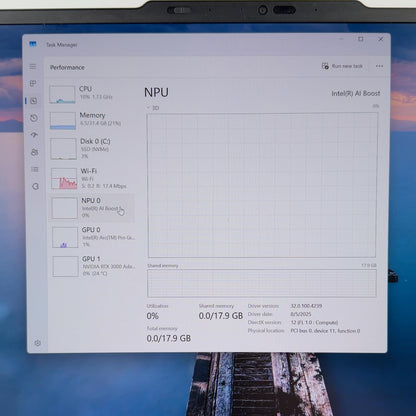
Task: Select the Memory performance entry
Action: click(x=91, y=120)
